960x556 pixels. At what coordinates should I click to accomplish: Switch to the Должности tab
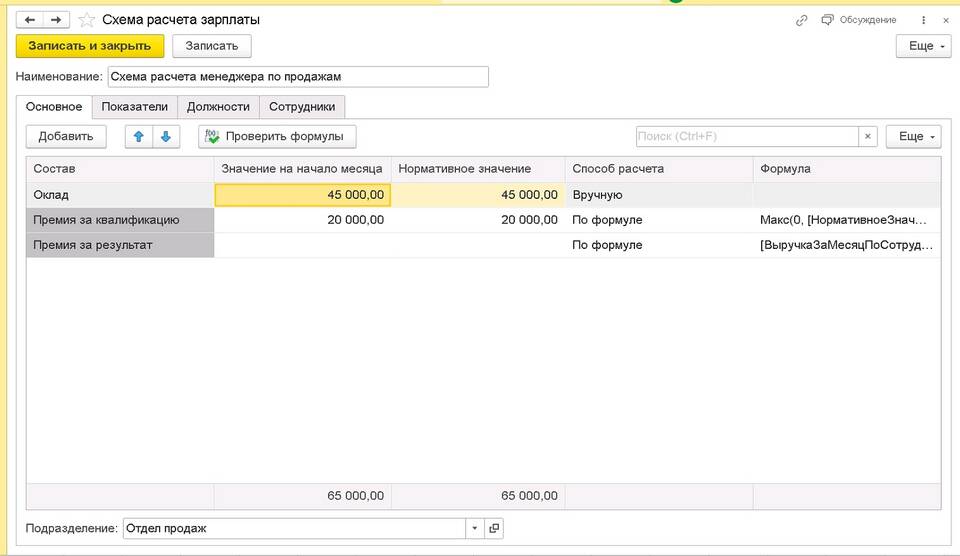[x=218, y=107]
